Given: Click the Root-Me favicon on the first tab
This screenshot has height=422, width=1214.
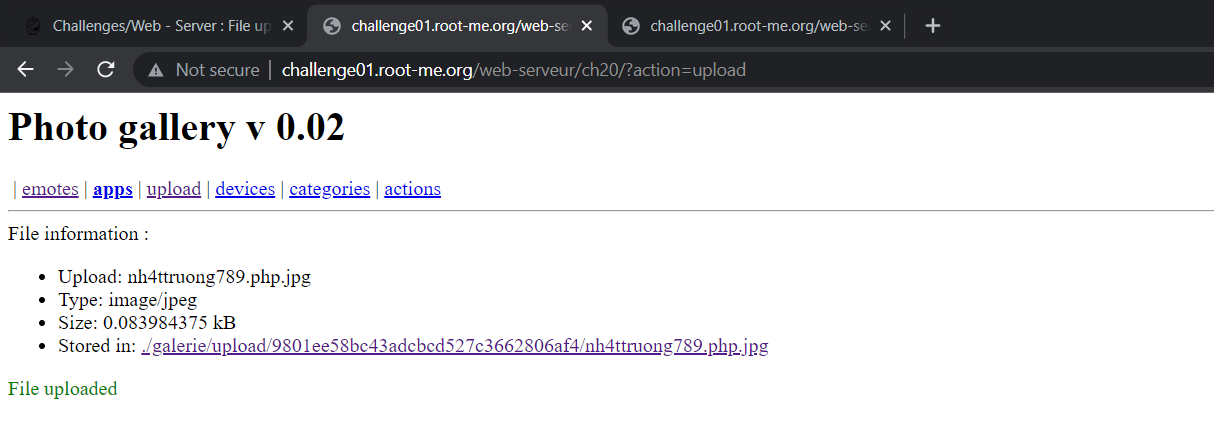Looking at the screenshot, I should [33, 26].
